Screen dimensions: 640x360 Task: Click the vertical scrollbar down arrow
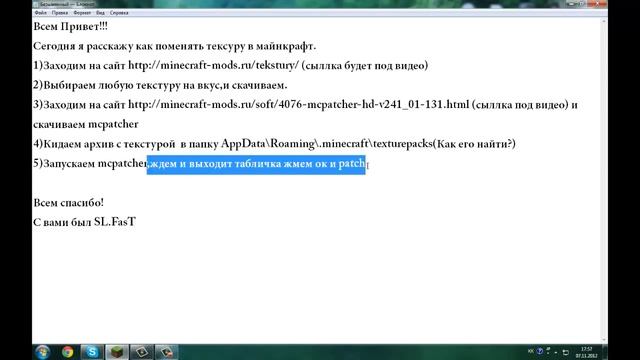pos(604,340)
